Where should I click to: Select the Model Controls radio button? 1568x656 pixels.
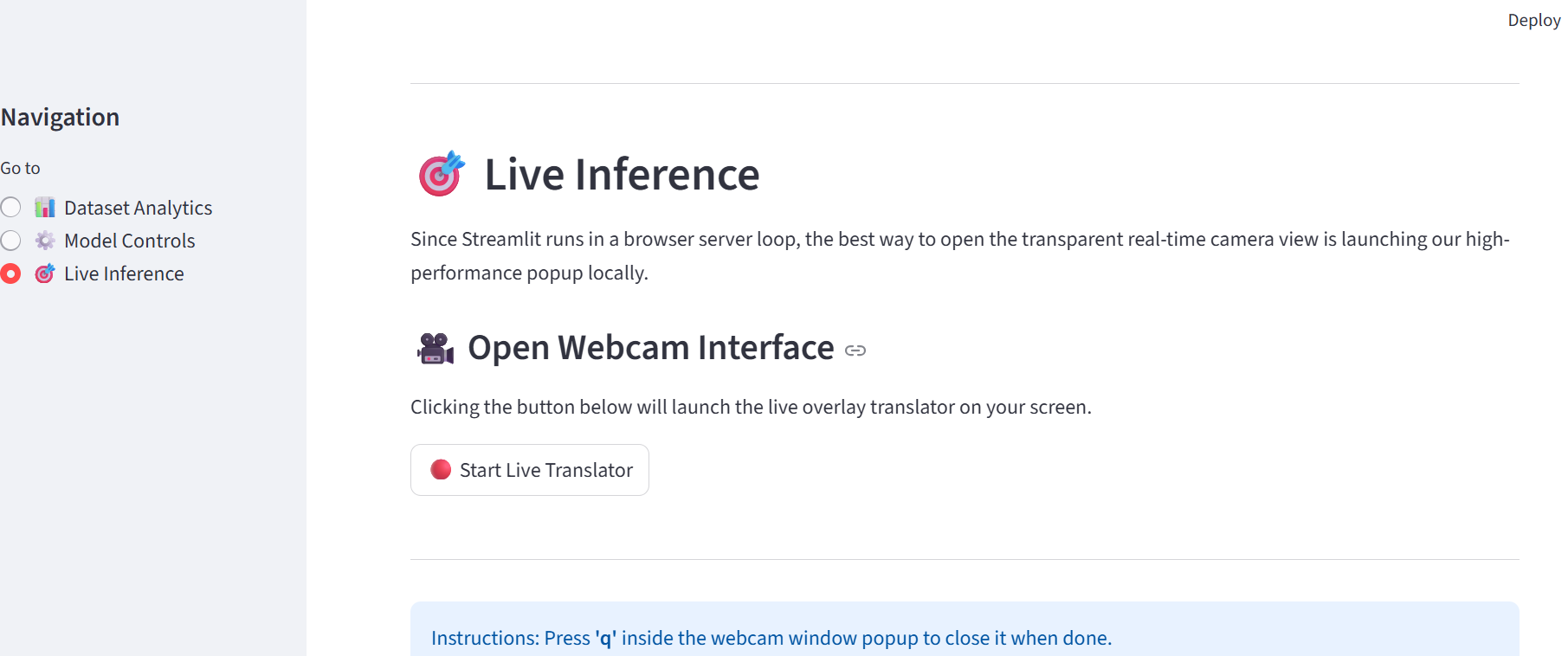coord(11,240)
